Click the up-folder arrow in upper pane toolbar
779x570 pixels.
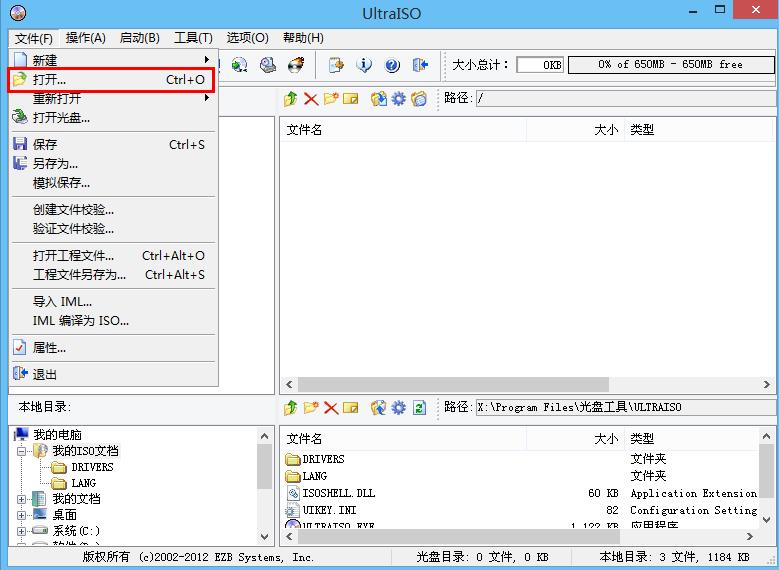coord(290,98)
